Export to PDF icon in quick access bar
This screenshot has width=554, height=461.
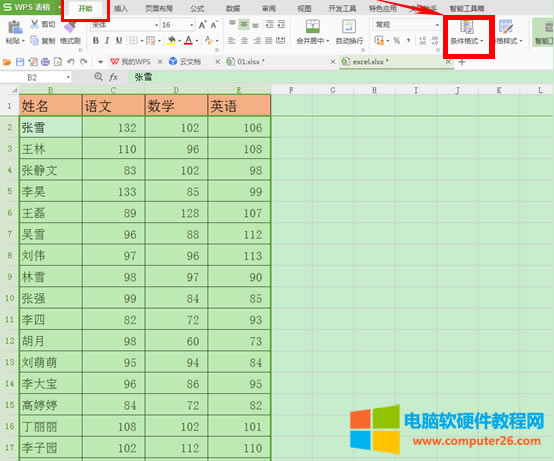(33, 62)
